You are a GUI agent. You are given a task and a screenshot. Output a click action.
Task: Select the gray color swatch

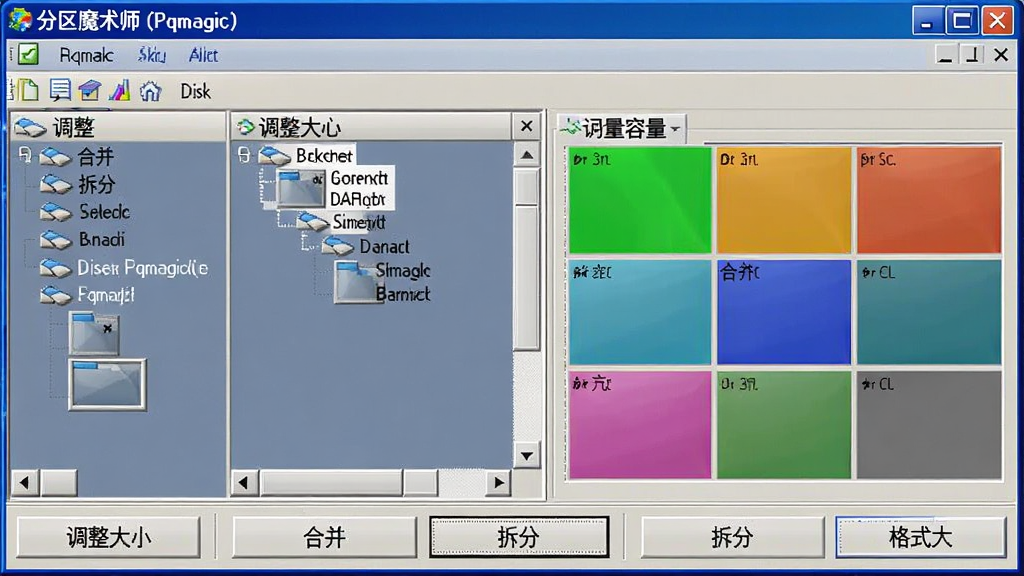(929, 425)
